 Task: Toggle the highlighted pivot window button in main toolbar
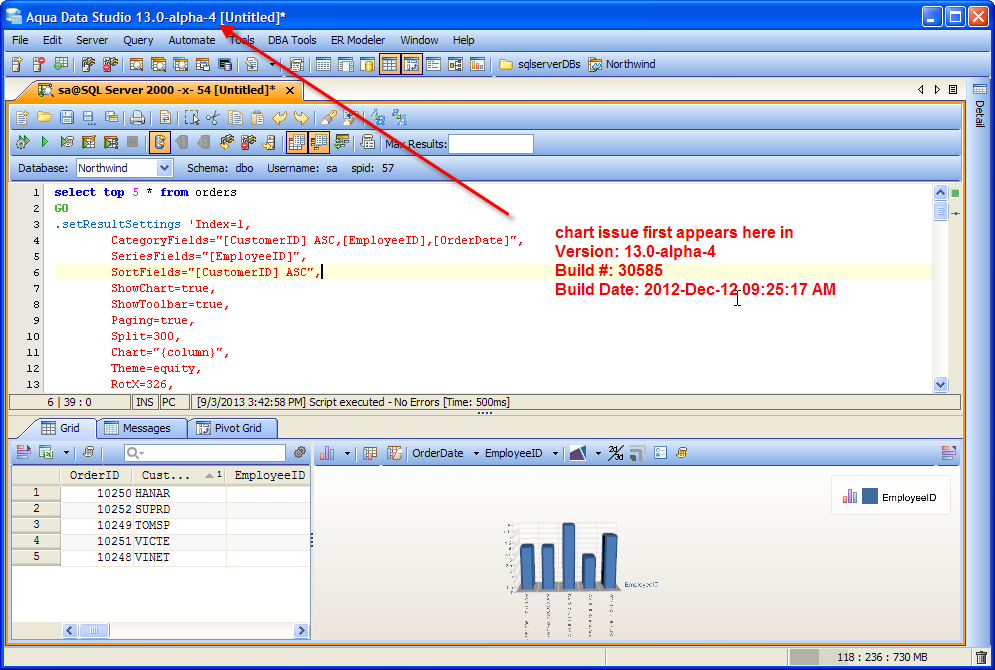click(x=412, y=64)
